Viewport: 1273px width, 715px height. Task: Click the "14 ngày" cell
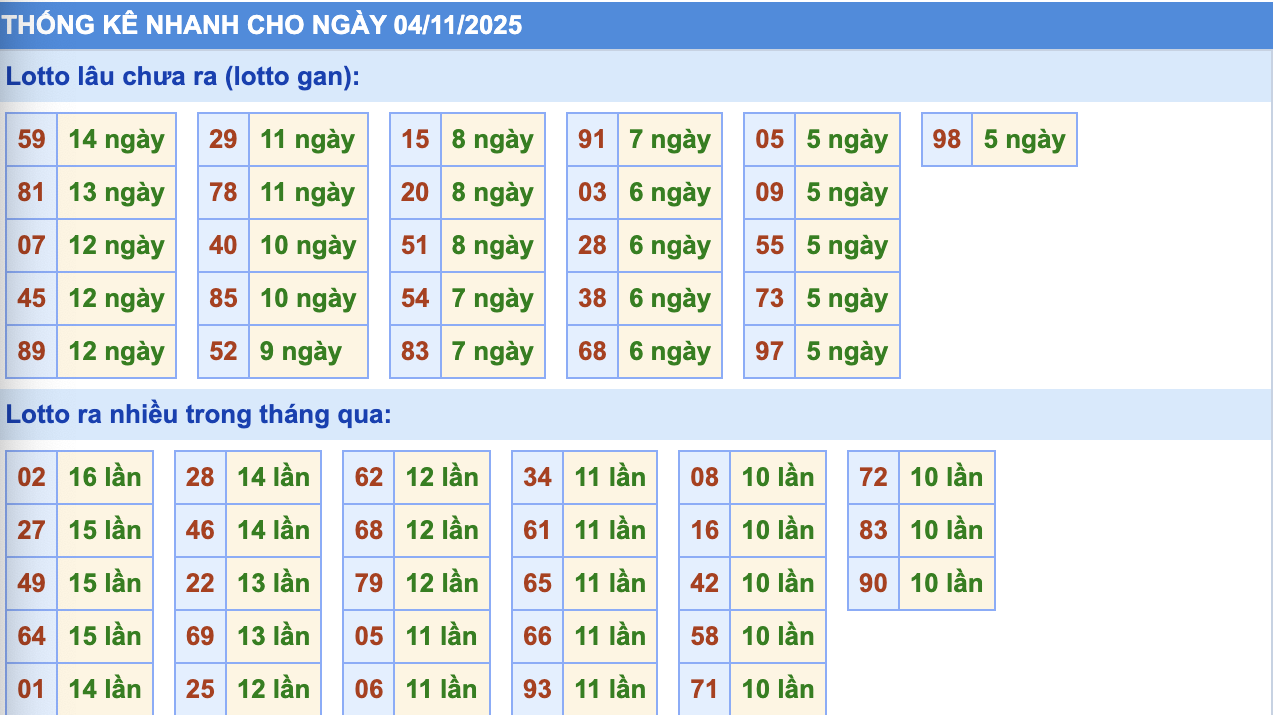click(x=116, y=139)
